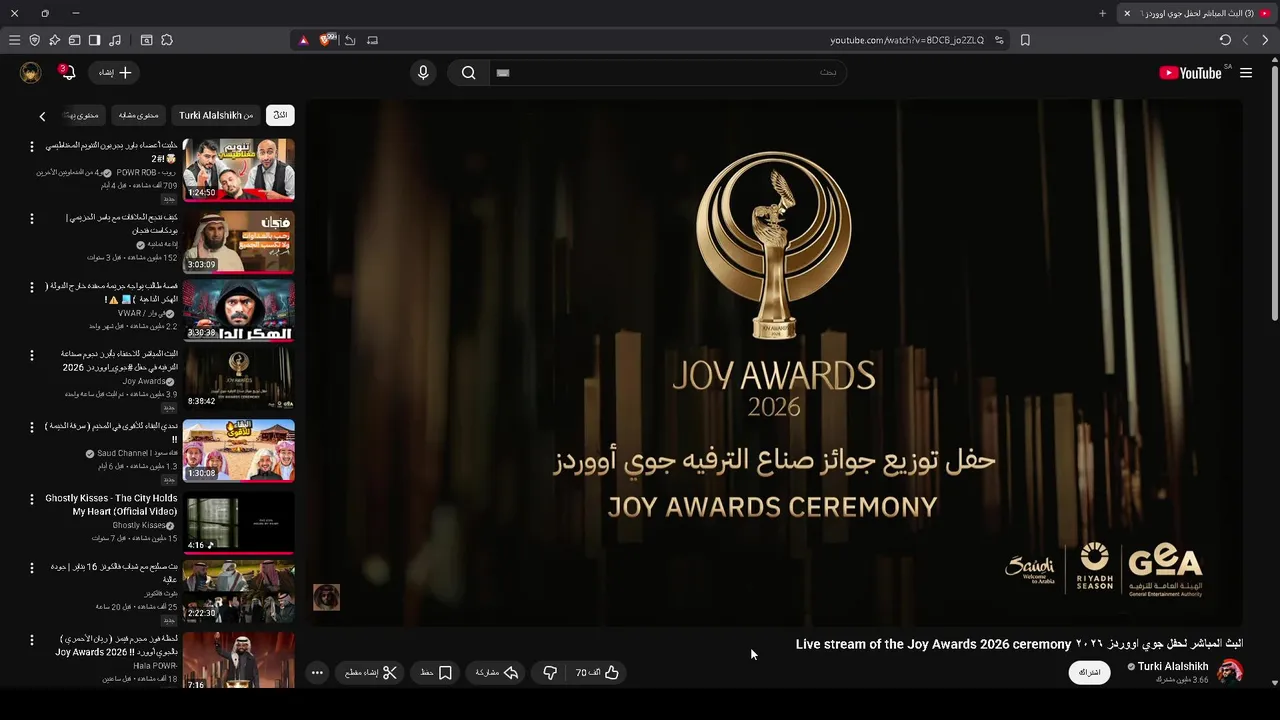Screen dimensions: 1280x720
Task: Close the Joy Awards YouTube tab
Action: pos(1127,13)
